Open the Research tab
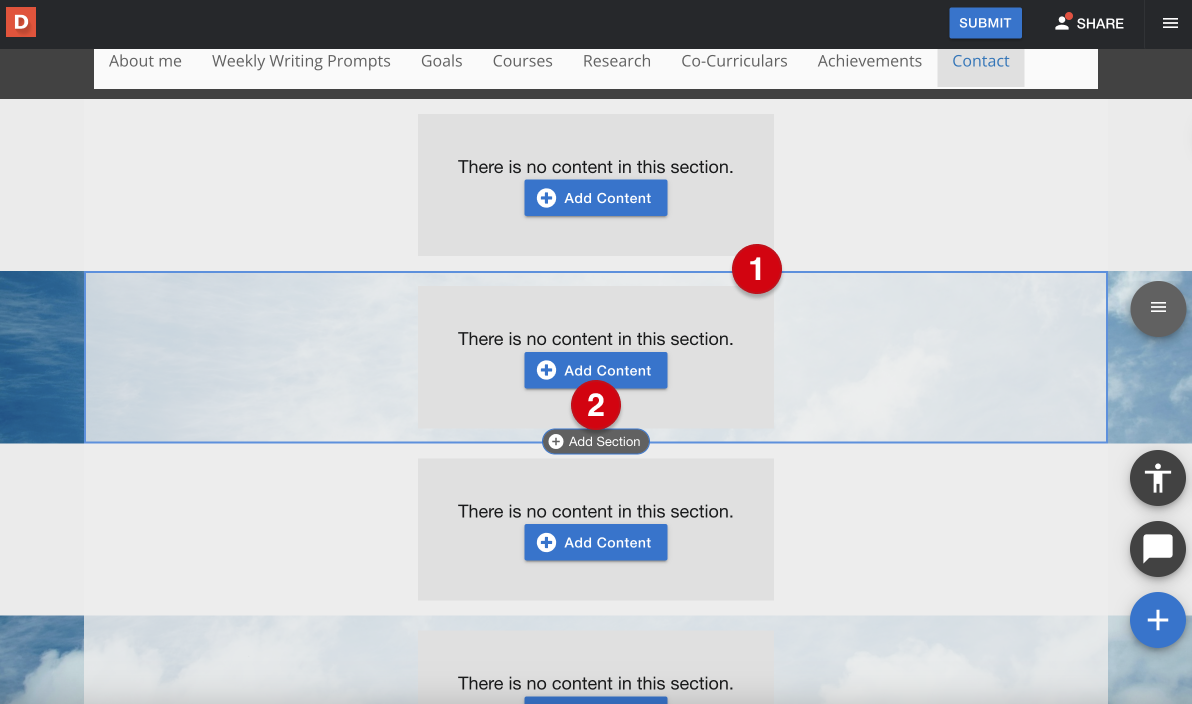This screenshot has width=1192, height=704. (617, 62)
